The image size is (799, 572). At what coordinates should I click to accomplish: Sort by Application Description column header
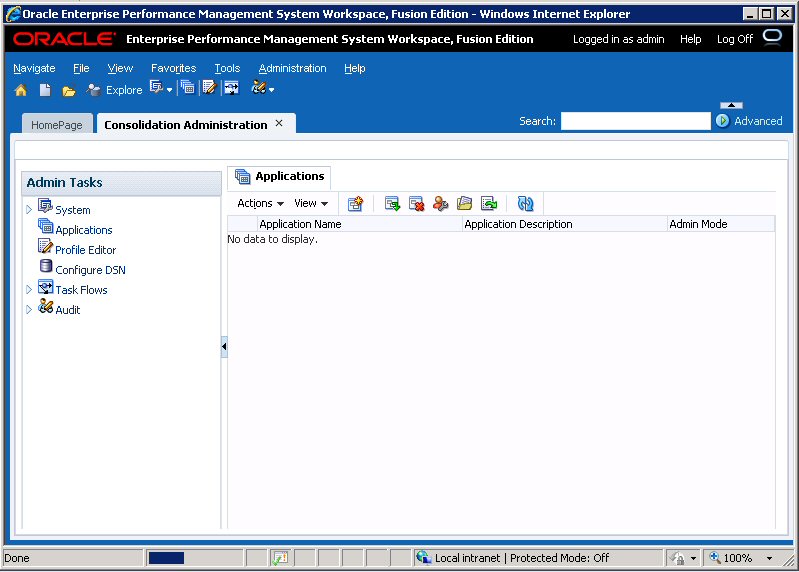[565, 224]
